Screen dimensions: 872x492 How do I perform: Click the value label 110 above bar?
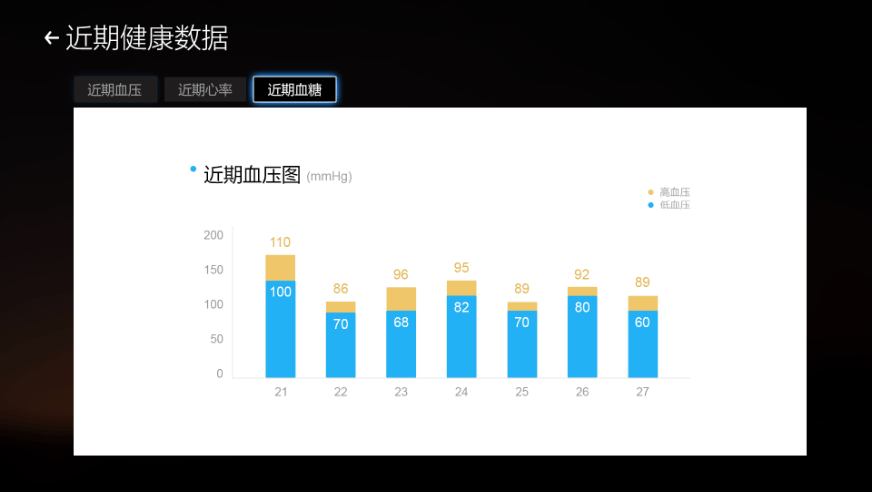click(x=280, y=242)
